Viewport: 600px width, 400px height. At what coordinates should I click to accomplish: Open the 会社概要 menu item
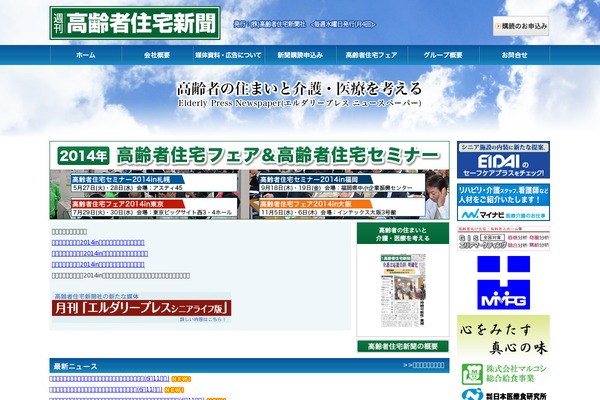click(x=157, y=55)
